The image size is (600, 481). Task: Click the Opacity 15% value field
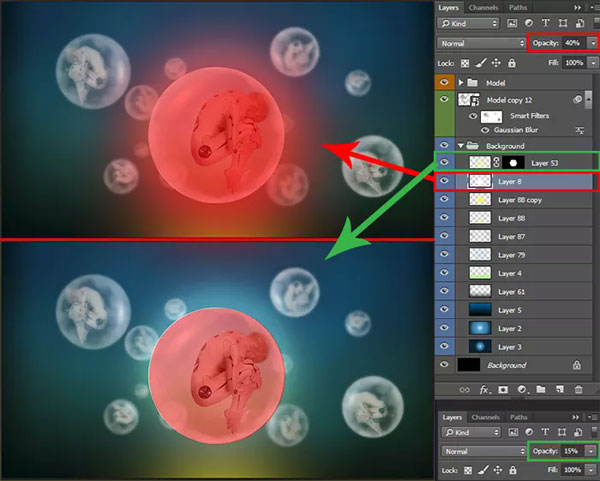pos(572,451)
